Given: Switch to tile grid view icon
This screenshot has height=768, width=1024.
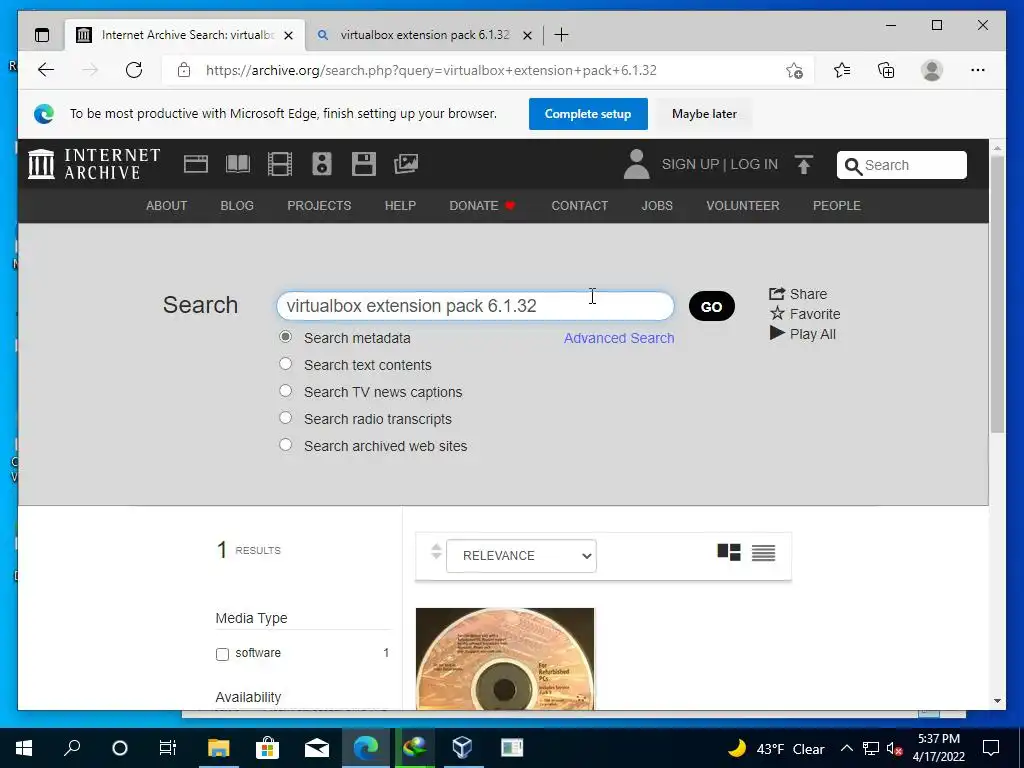Looking at the screenshot, I should (x=729, y=552).
